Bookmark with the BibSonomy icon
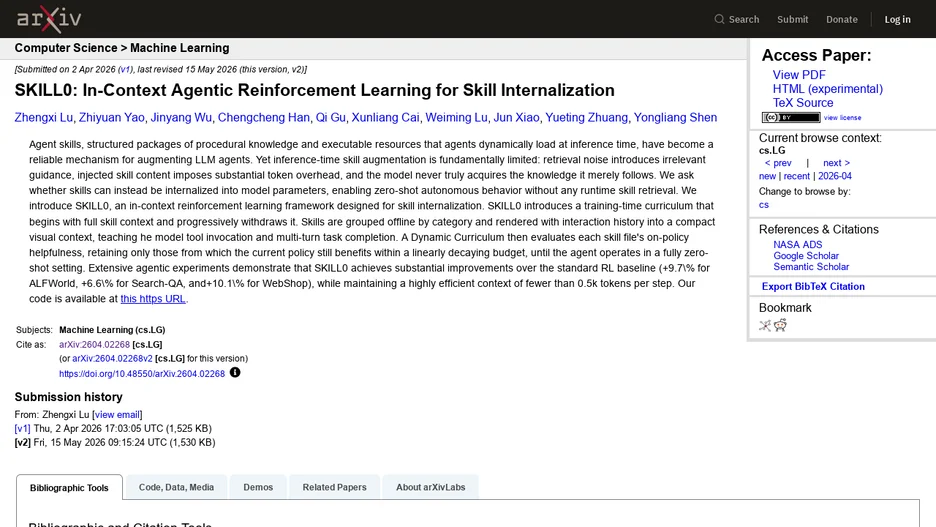This screenshot has height=527, width=936. 765,325
